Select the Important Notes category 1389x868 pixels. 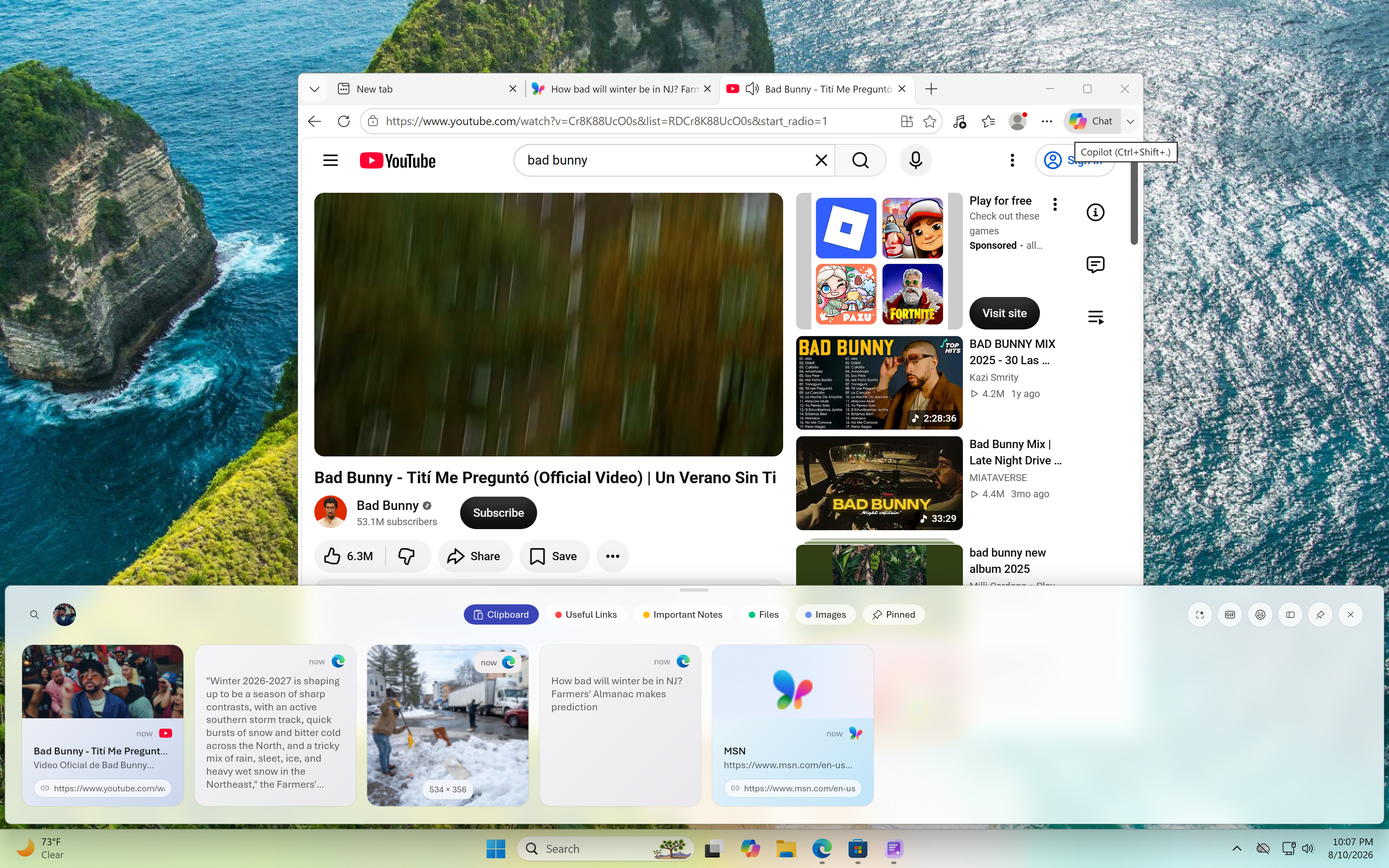683,615
